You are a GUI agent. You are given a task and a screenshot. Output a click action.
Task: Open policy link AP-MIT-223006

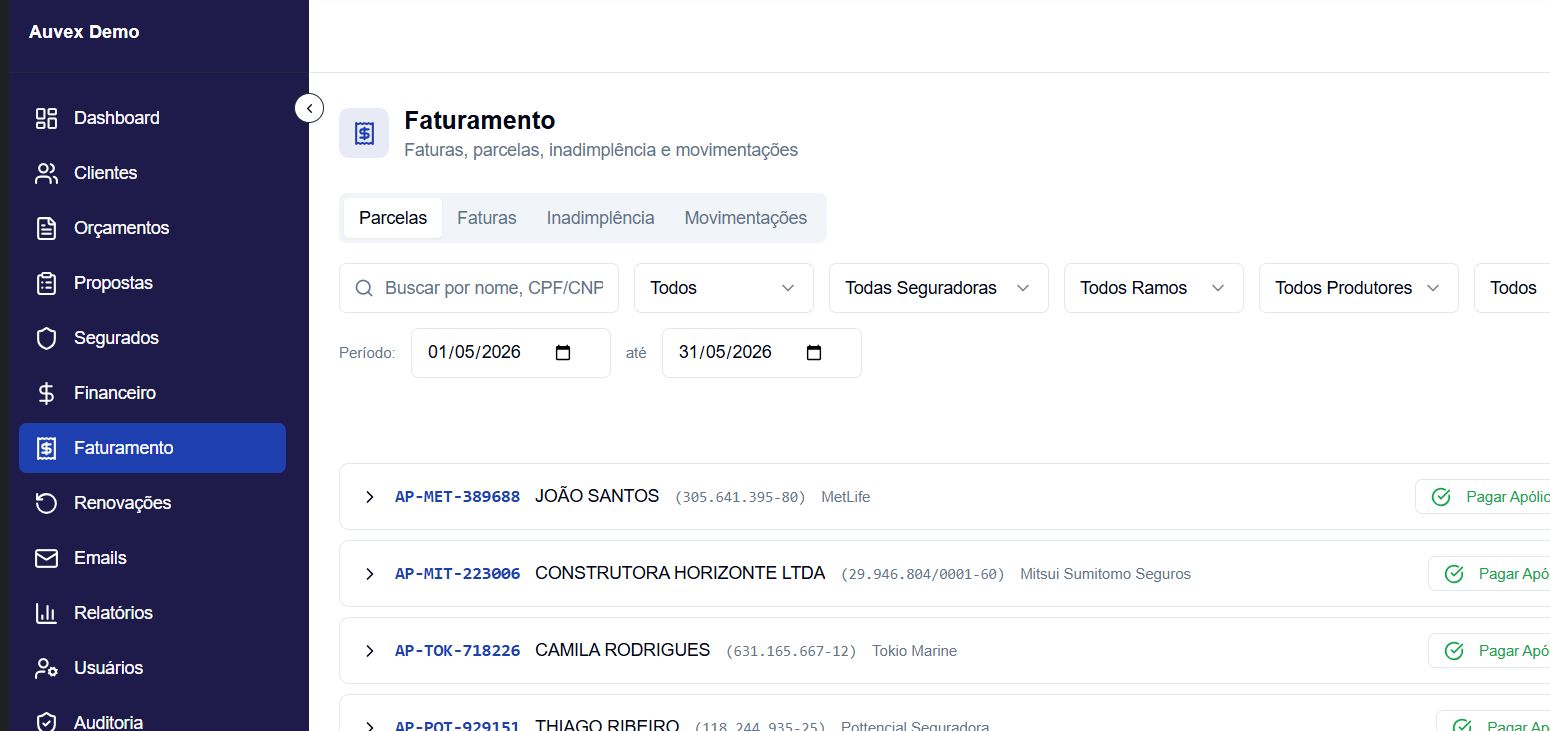coord(457,574)
